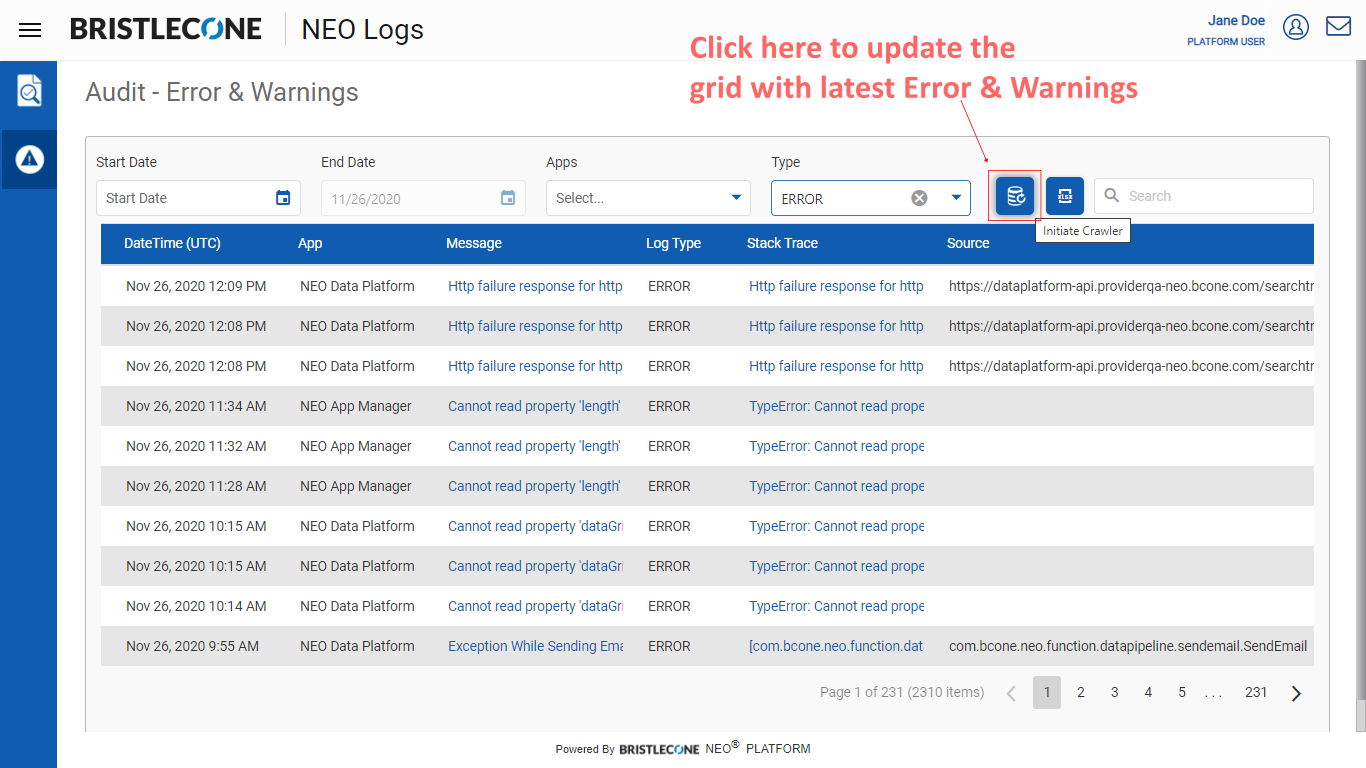Jump to last page 231
This screenshot has width=1366, height=768.
[1256, 693]
